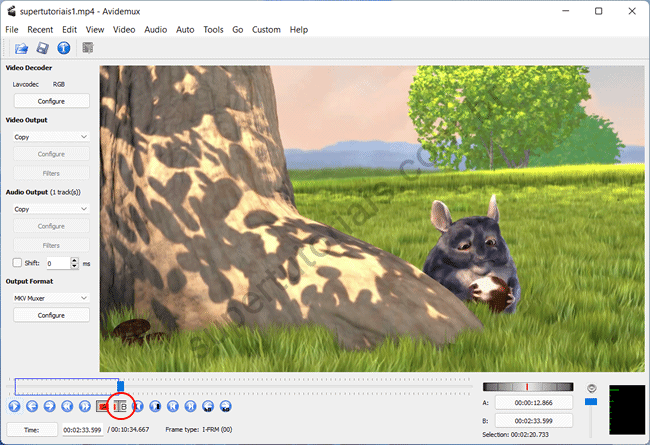650x445 pixels.
Task: Open the MKV Muxer output format dropdown
Action: [x=51, y=297]
